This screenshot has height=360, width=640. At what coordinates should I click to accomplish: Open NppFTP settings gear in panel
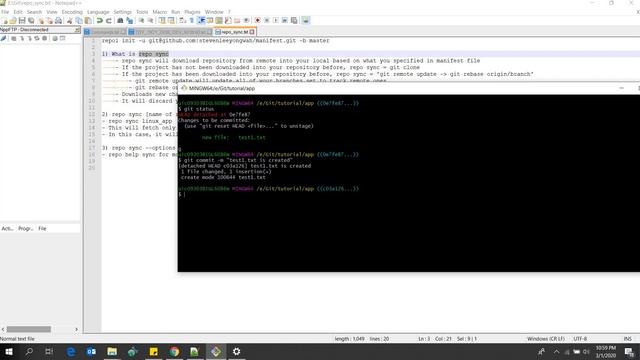(x=54, y=38)
